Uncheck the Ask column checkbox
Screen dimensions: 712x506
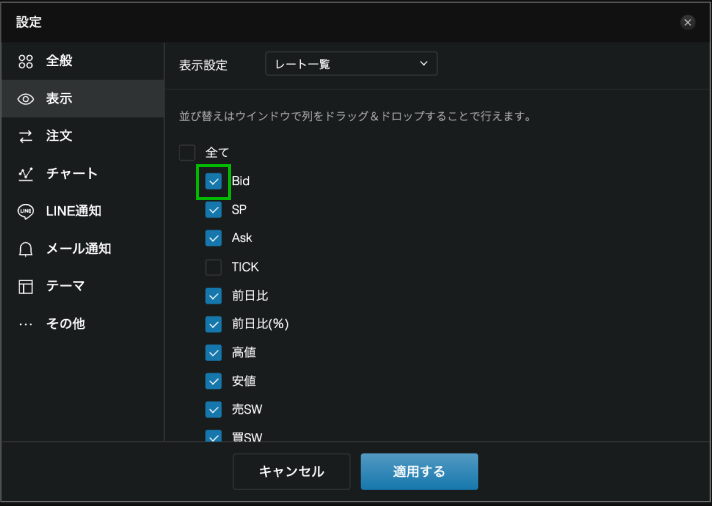point(213,238)
